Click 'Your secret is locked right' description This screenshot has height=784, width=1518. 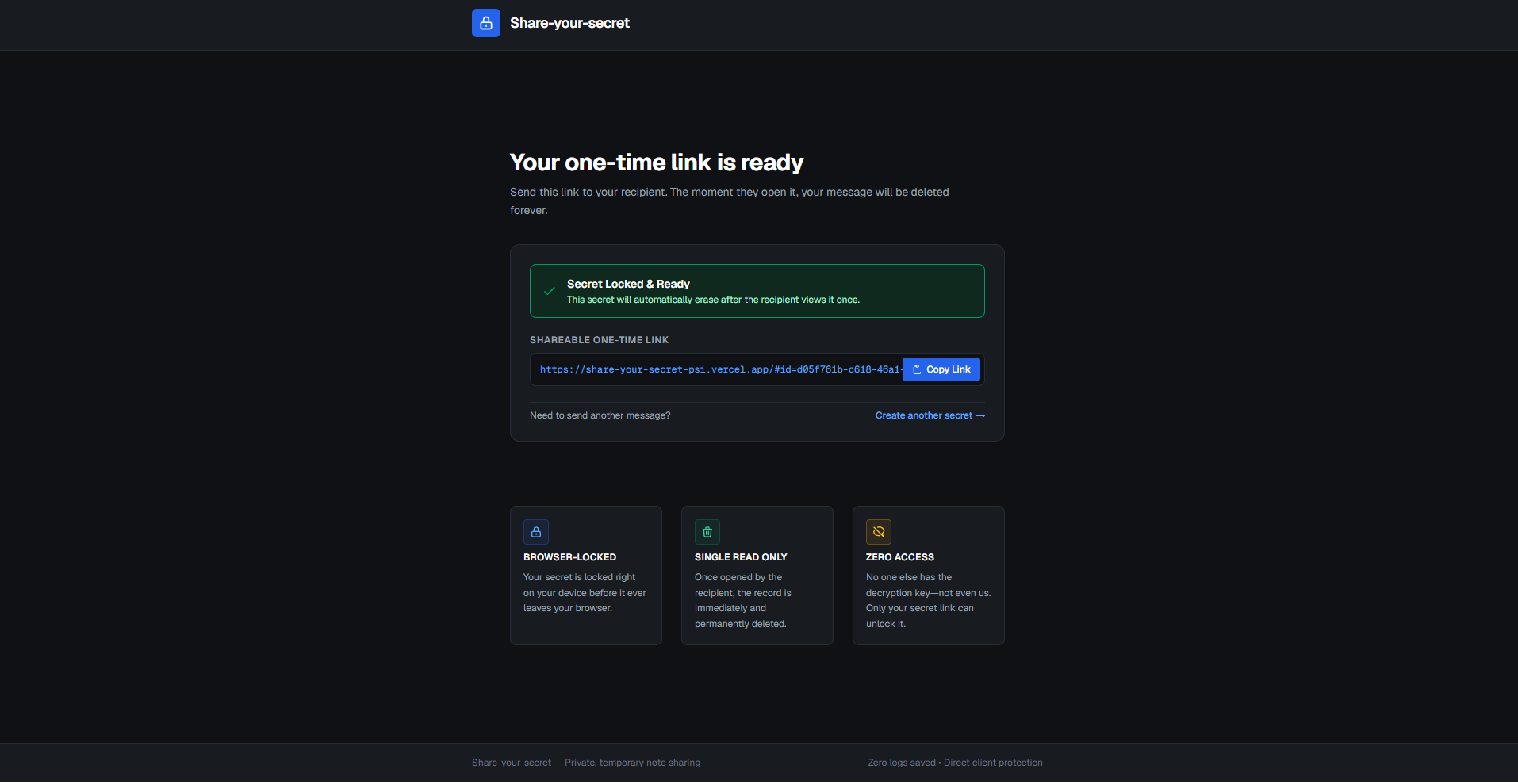[x=585, y=593]
